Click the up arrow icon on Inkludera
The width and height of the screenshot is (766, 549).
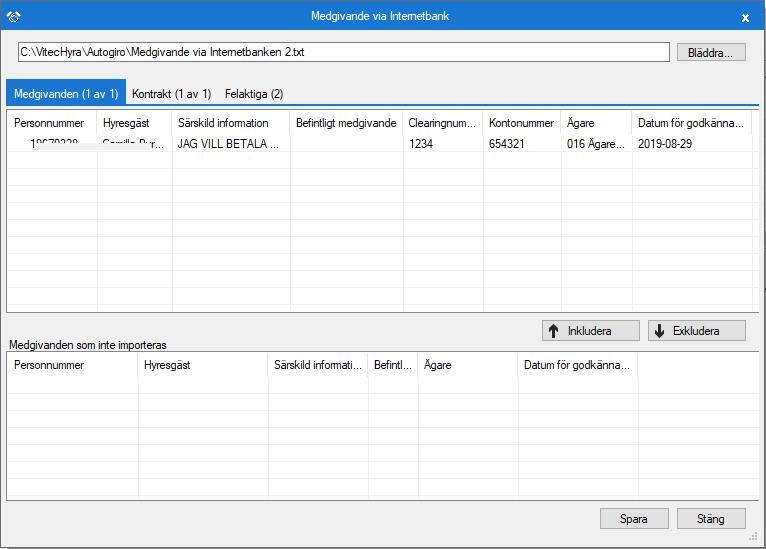[x=553, y=331]
